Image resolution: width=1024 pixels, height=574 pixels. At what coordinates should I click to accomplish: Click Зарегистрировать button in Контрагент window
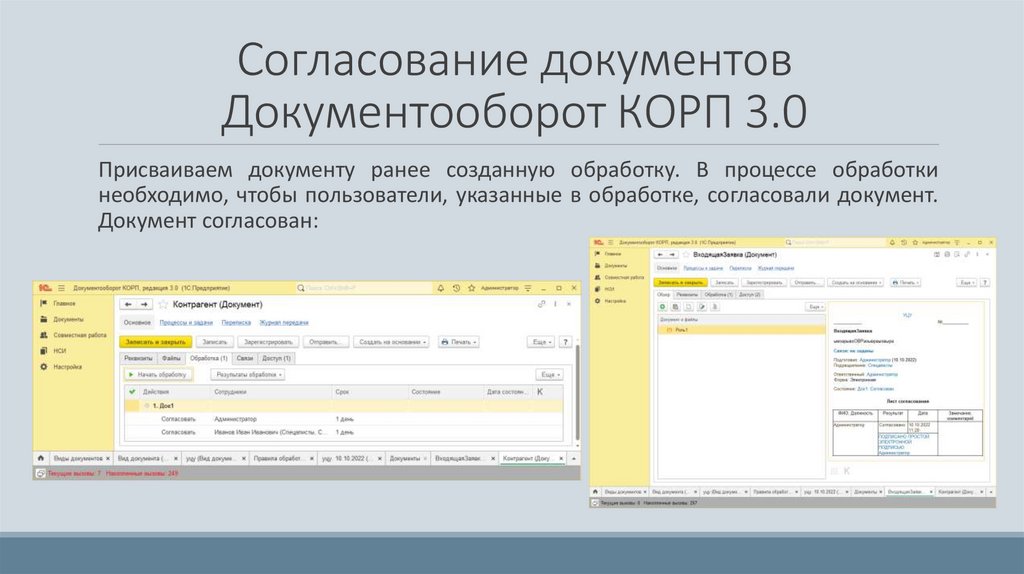[268, 342]
